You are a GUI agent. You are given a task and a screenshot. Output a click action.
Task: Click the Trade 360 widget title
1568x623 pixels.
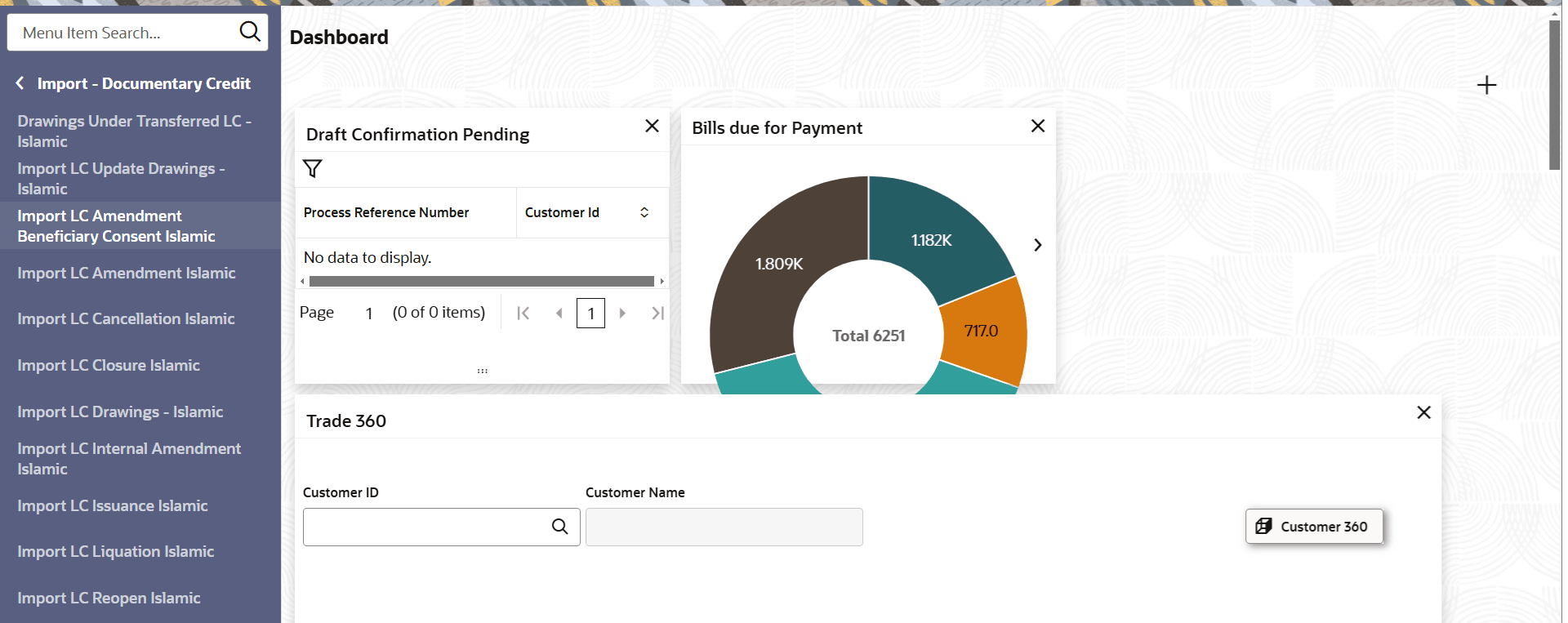[346, 421]
